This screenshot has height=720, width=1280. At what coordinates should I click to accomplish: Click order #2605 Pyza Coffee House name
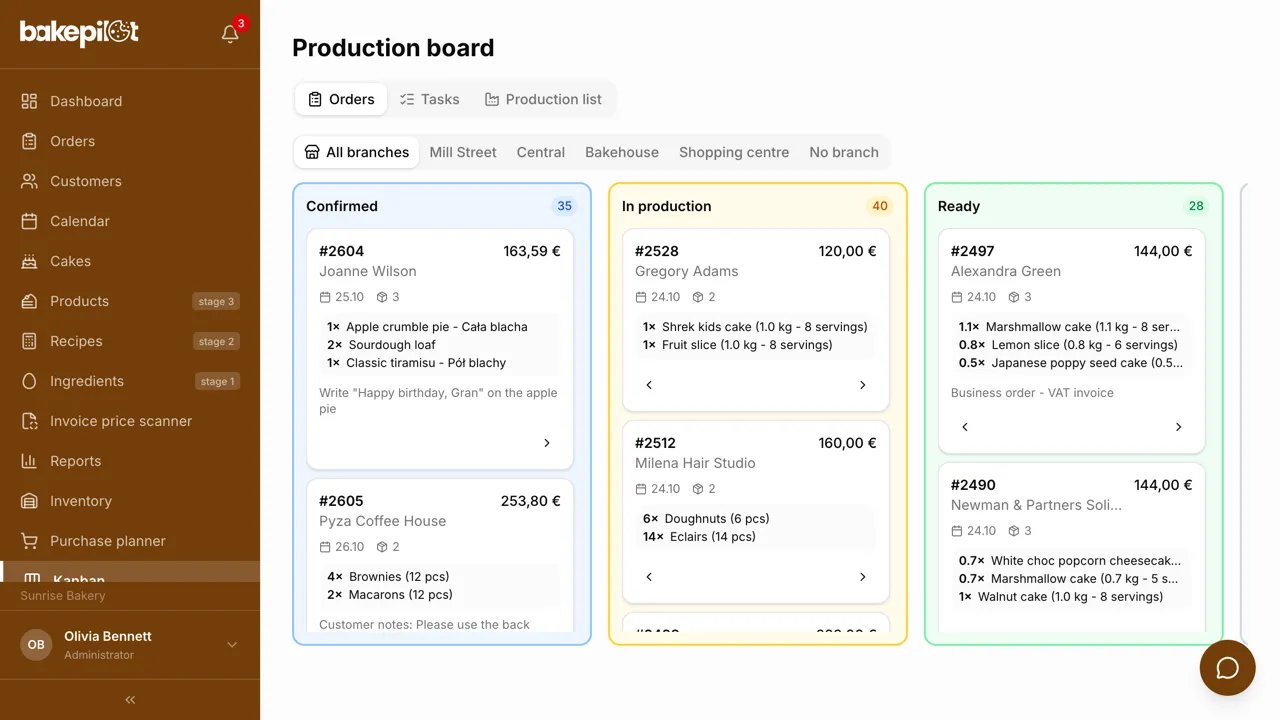pyautogui.click(x=383, y=521)
